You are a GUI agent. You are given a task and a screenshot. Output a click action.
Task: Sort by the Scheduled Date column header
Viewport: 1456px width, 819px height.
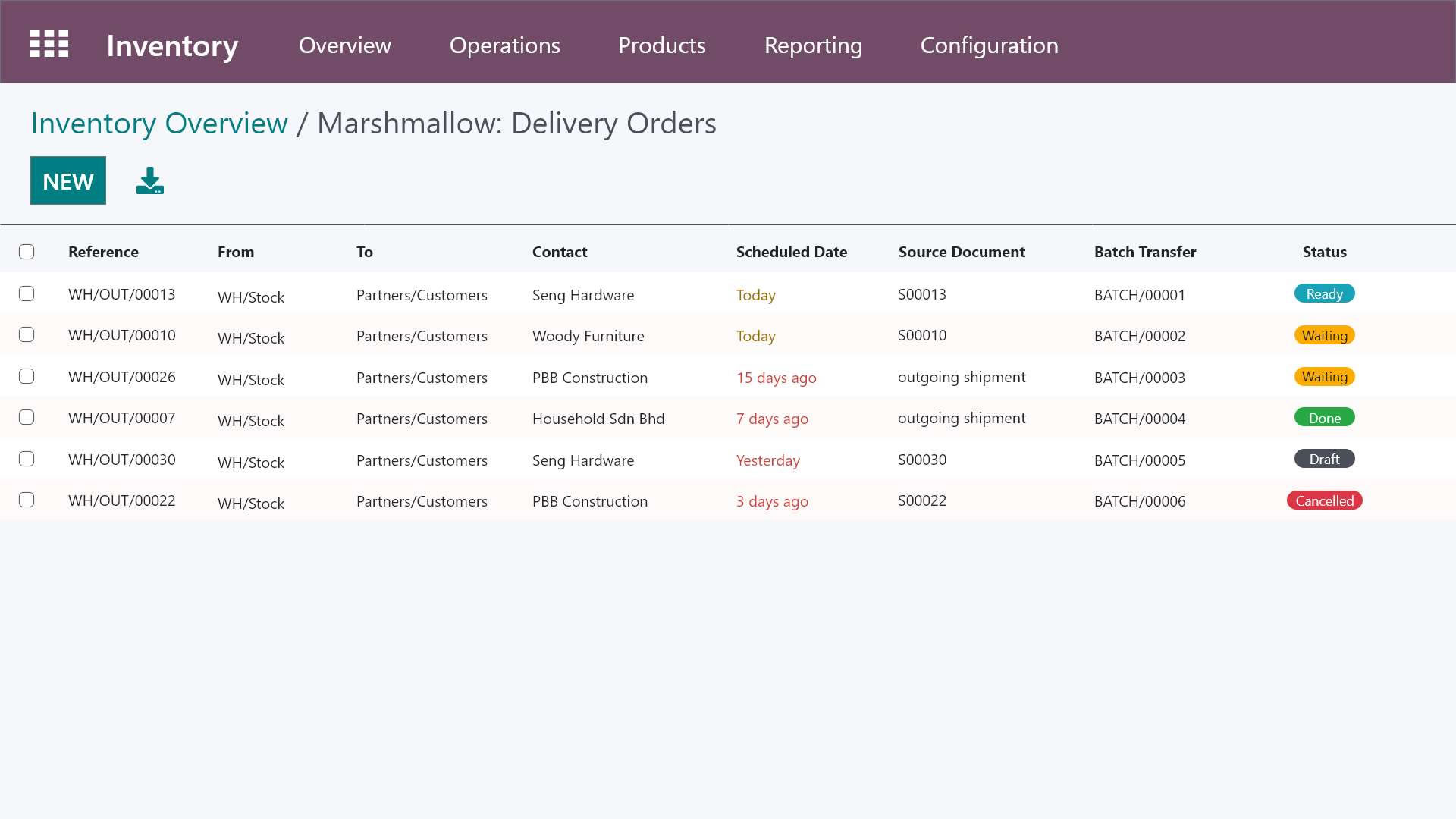coord(791,252)
